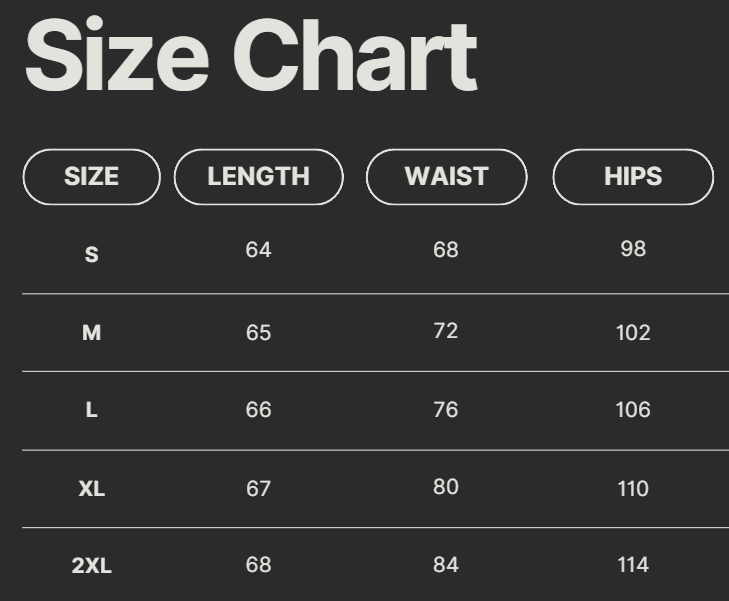Select the LENGTH column header
Screen dimensions: 729x601
click(258, 177)
